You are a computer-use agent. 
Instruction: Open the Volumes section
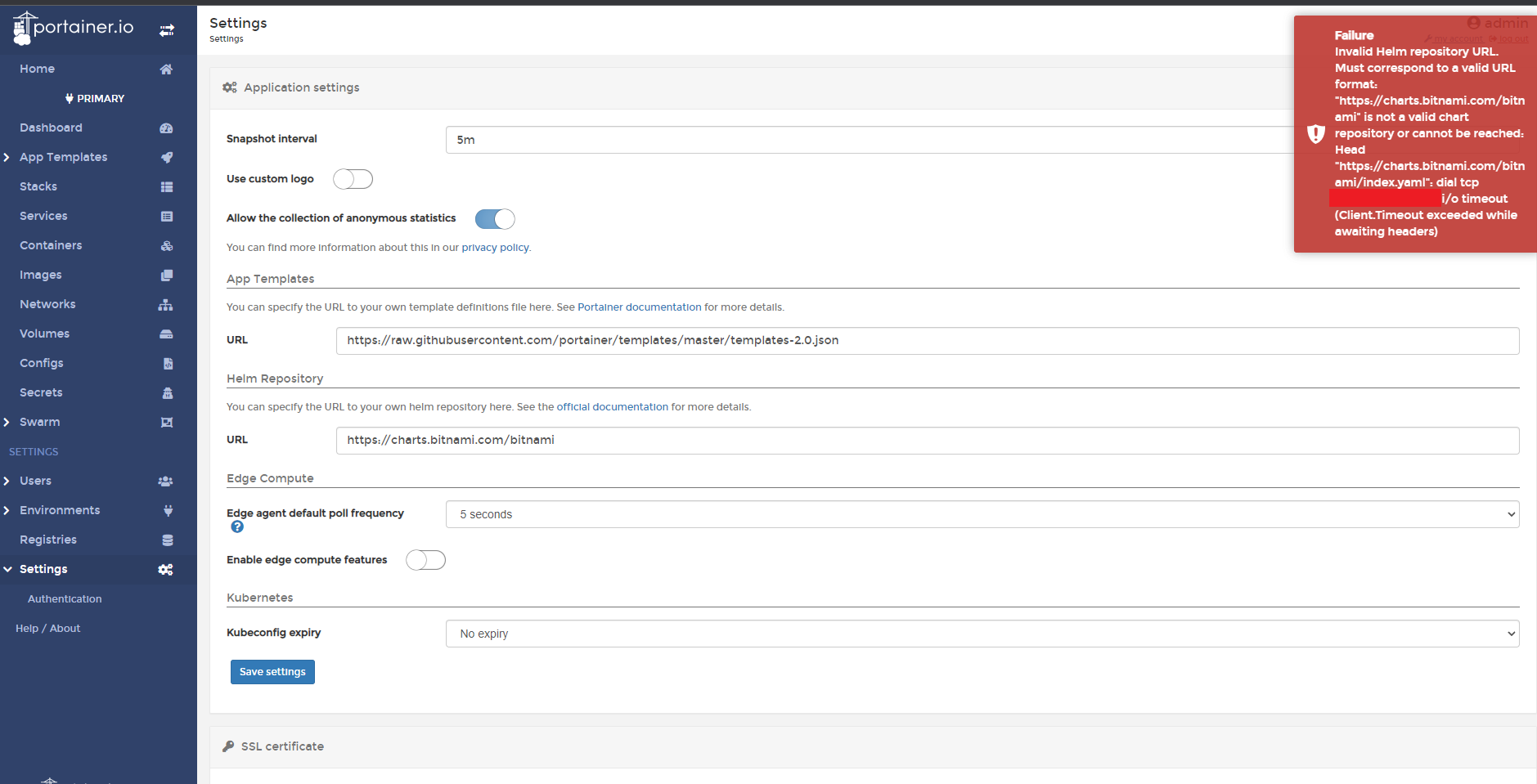[44, 333]
